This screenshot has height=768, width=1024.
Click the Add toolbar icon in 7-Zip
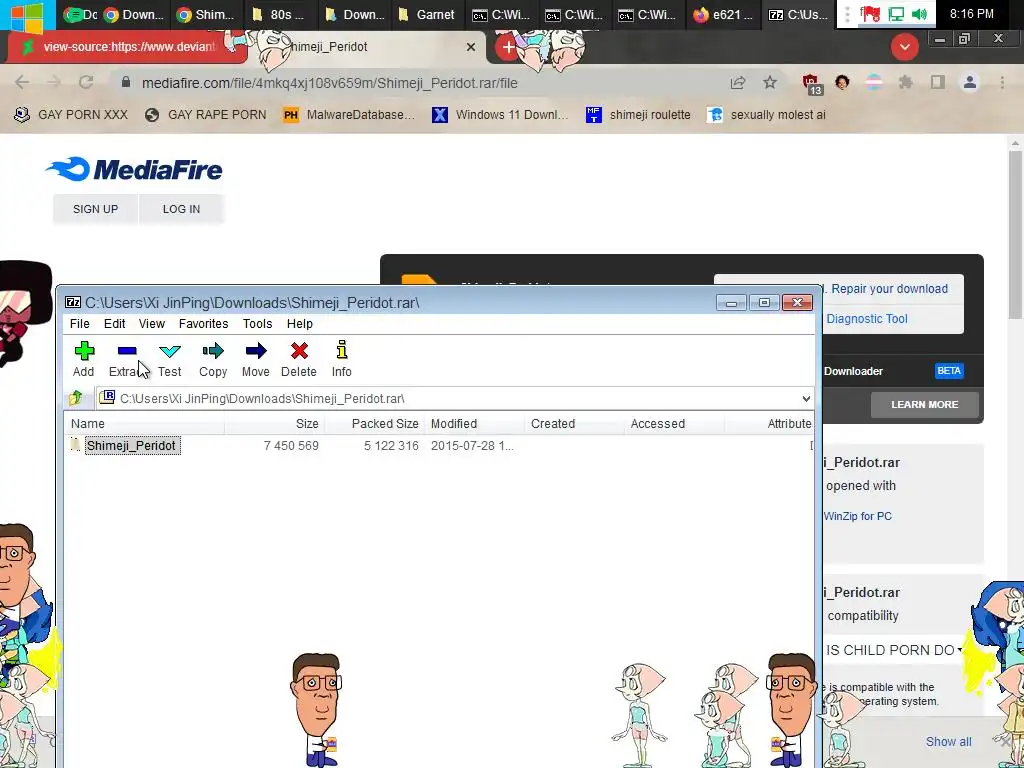(84, 351)
